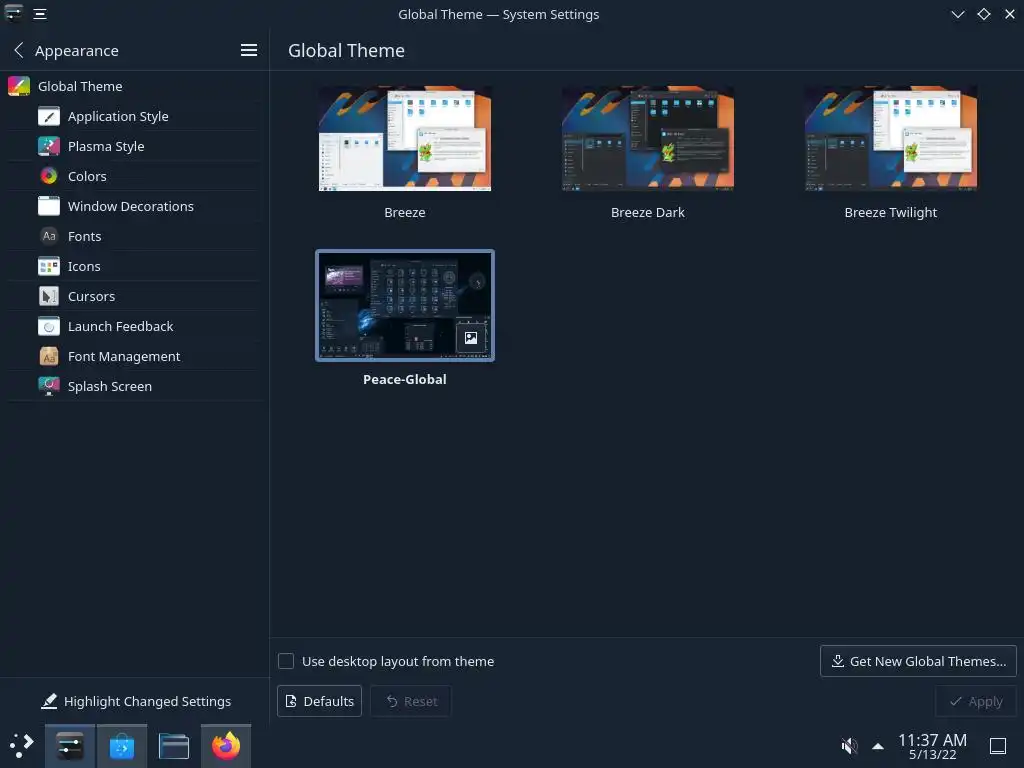Open the hamburger menu beside Appearance
Screen dimensions: 1024x768
coord(249,50)
